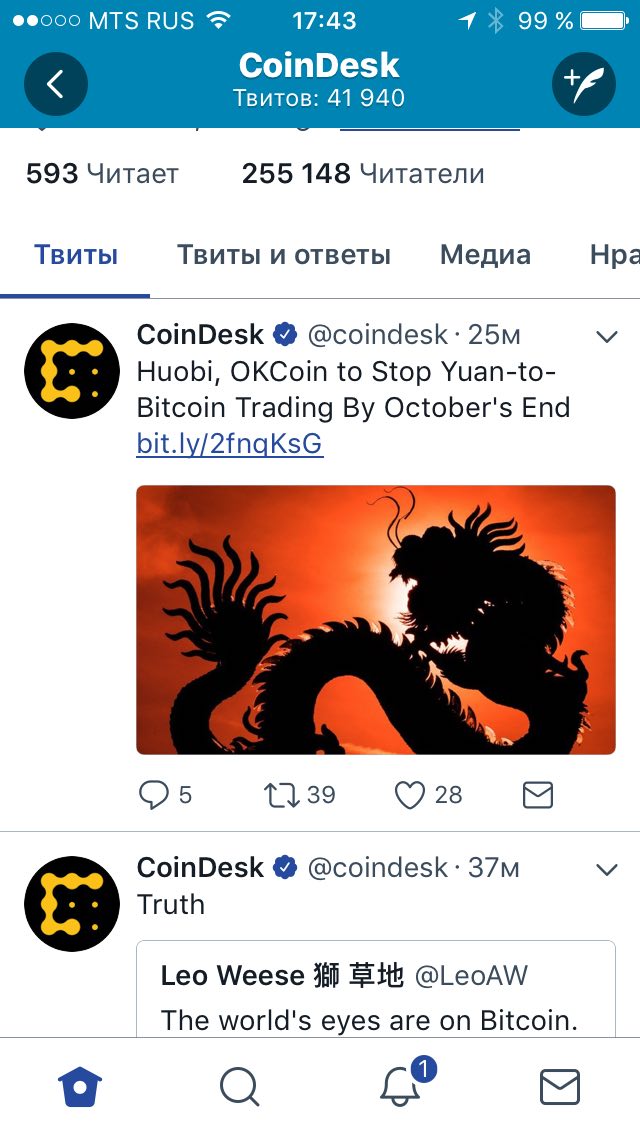View the 255 148 Читатели followers list
640x1136 pixels.
pos(362,174)
